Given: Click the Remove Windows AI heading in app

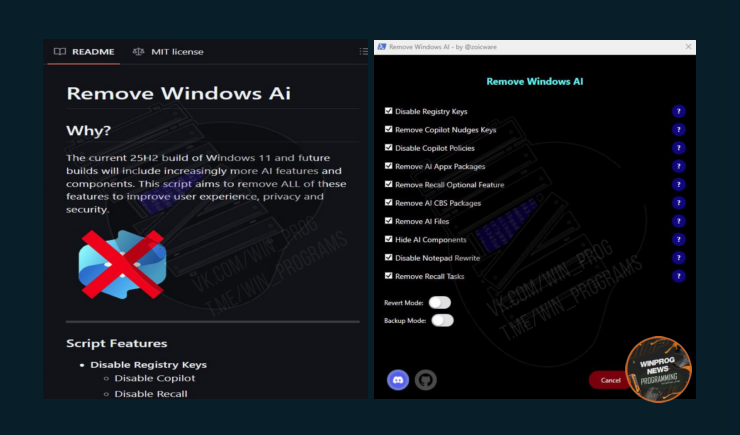Looking at the screenshot, I should [x=535, y=81].
